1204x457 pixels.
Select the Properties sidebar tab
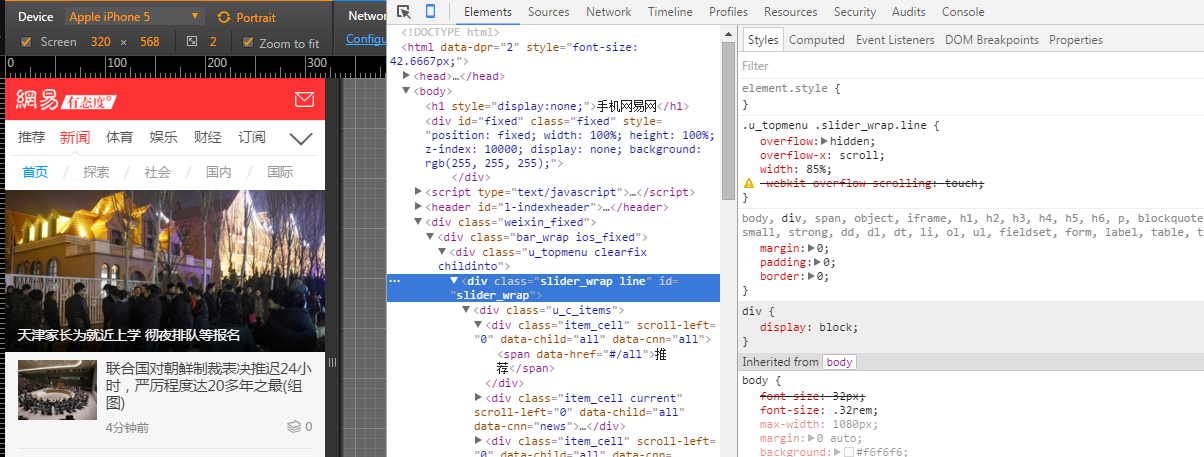[x=1076, y=40]
